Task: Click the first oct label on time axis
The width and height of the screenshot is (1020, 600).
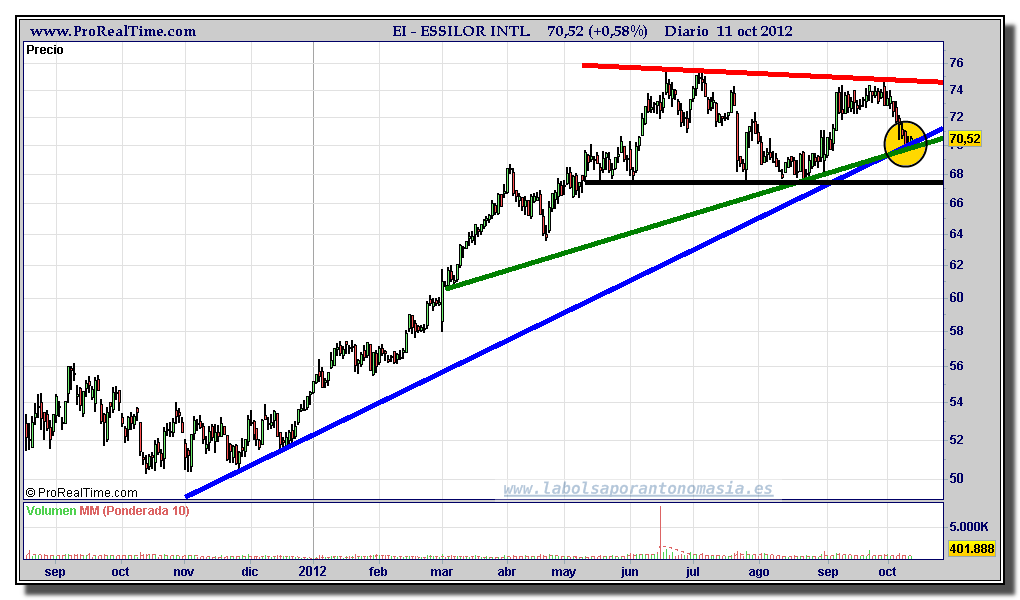Action: click(120, 571)
